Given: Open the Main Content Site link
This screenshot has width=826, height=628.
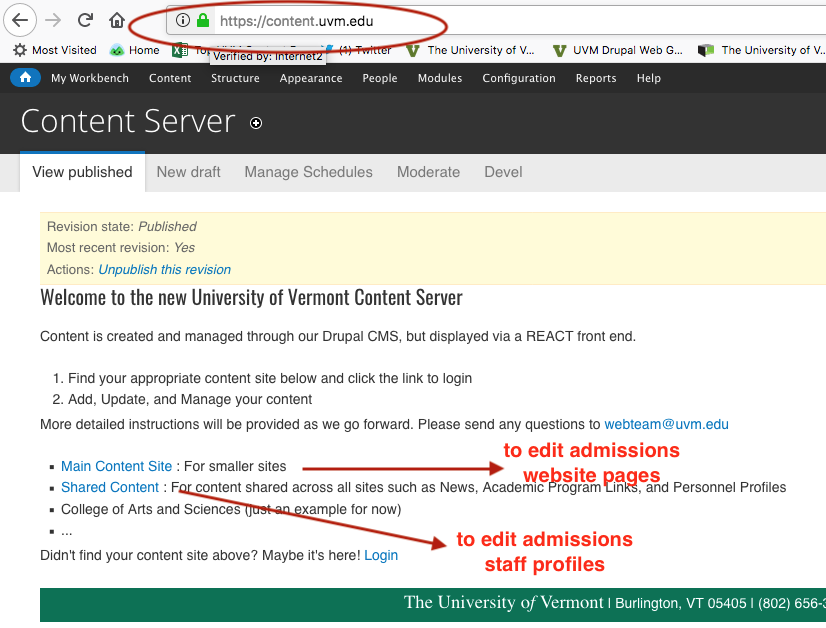Looking at the screenshot, I should pos(116,466).
